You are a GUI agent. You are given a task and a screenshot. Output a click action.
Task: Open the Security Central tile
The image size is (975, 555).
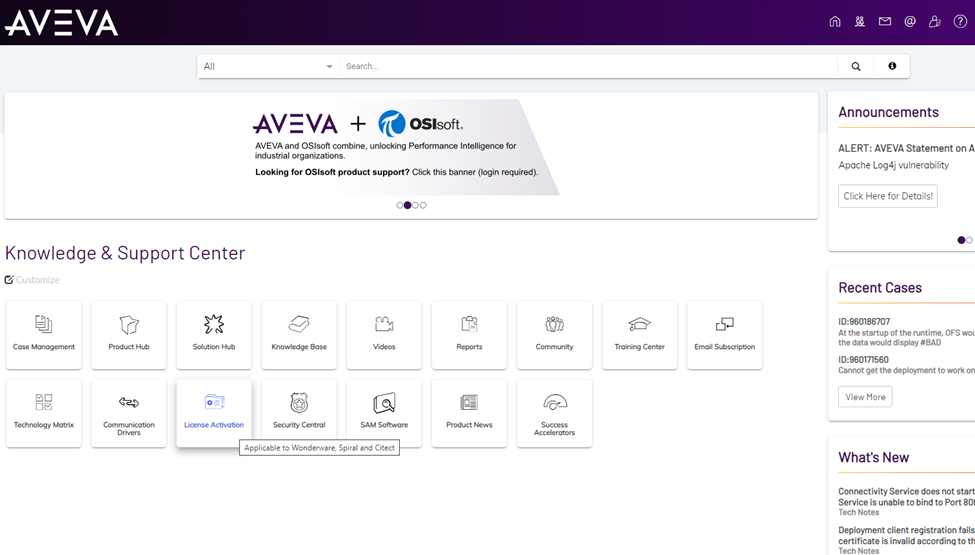click(299, 413)
